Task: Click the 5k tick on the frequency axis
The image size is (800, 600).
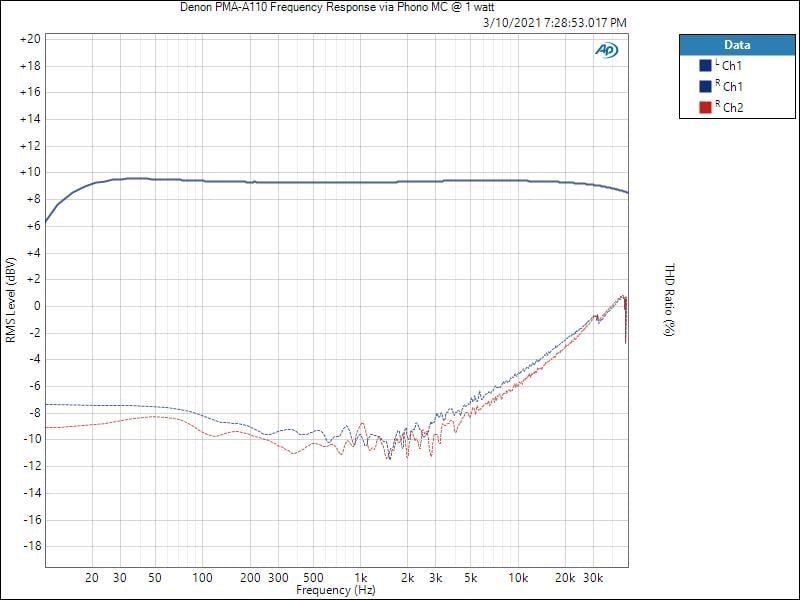Action: (472, 578)
